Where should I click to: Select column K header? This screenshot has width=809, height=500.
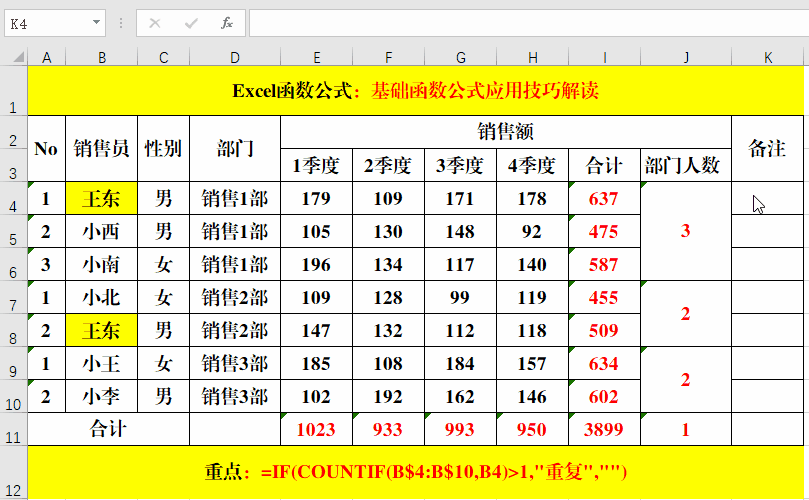click(x=768, y=57)
